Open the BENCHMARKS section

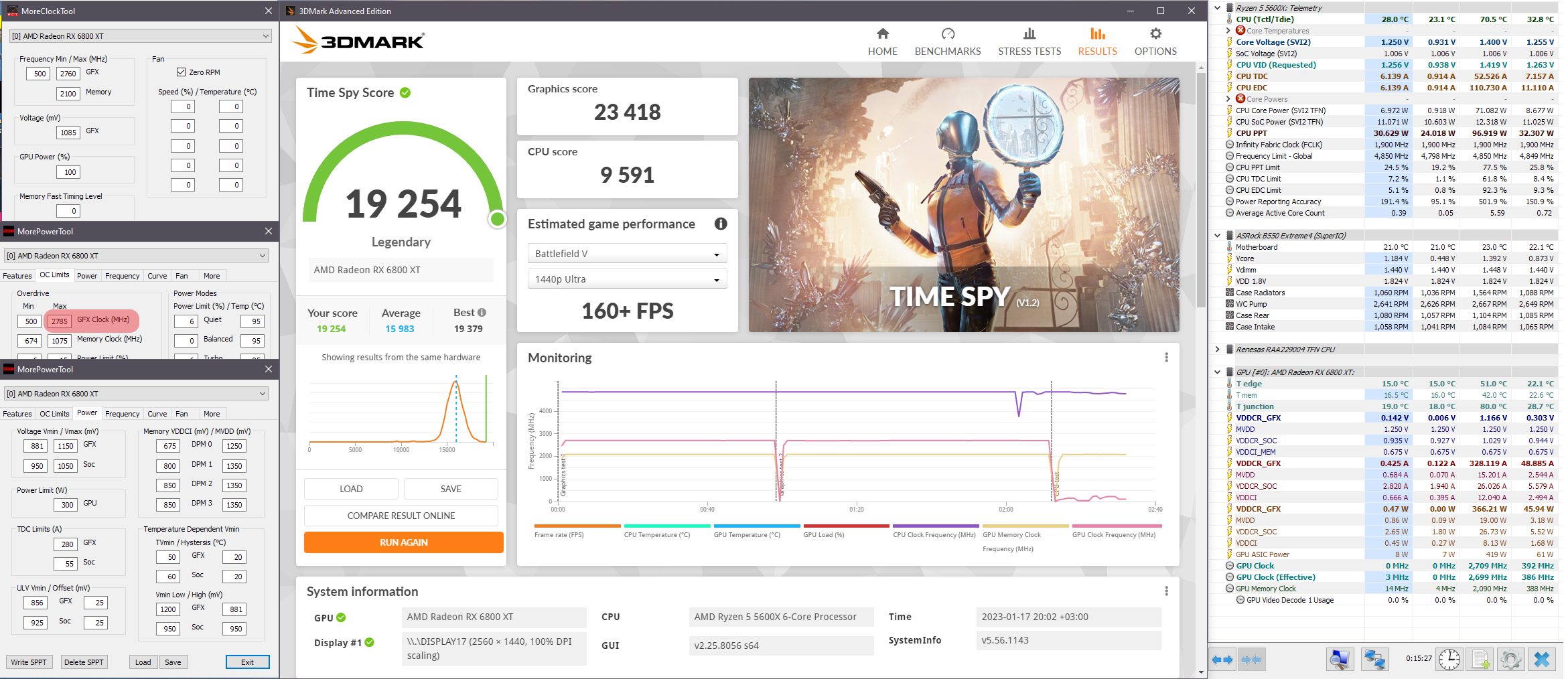[x=948, y=42]
